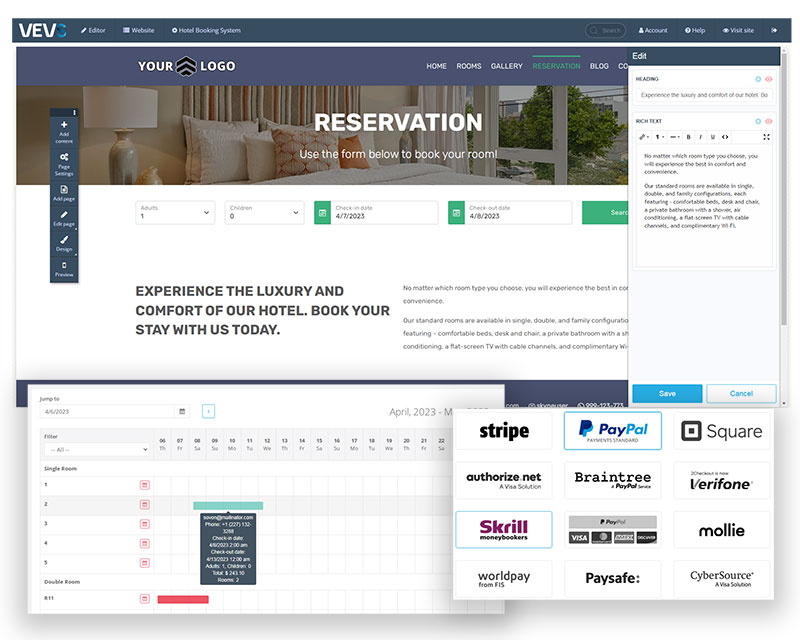This screenshot has width=800, height=640.
Task: Go to the GALLERY page in site navigation
Action: 507,66
